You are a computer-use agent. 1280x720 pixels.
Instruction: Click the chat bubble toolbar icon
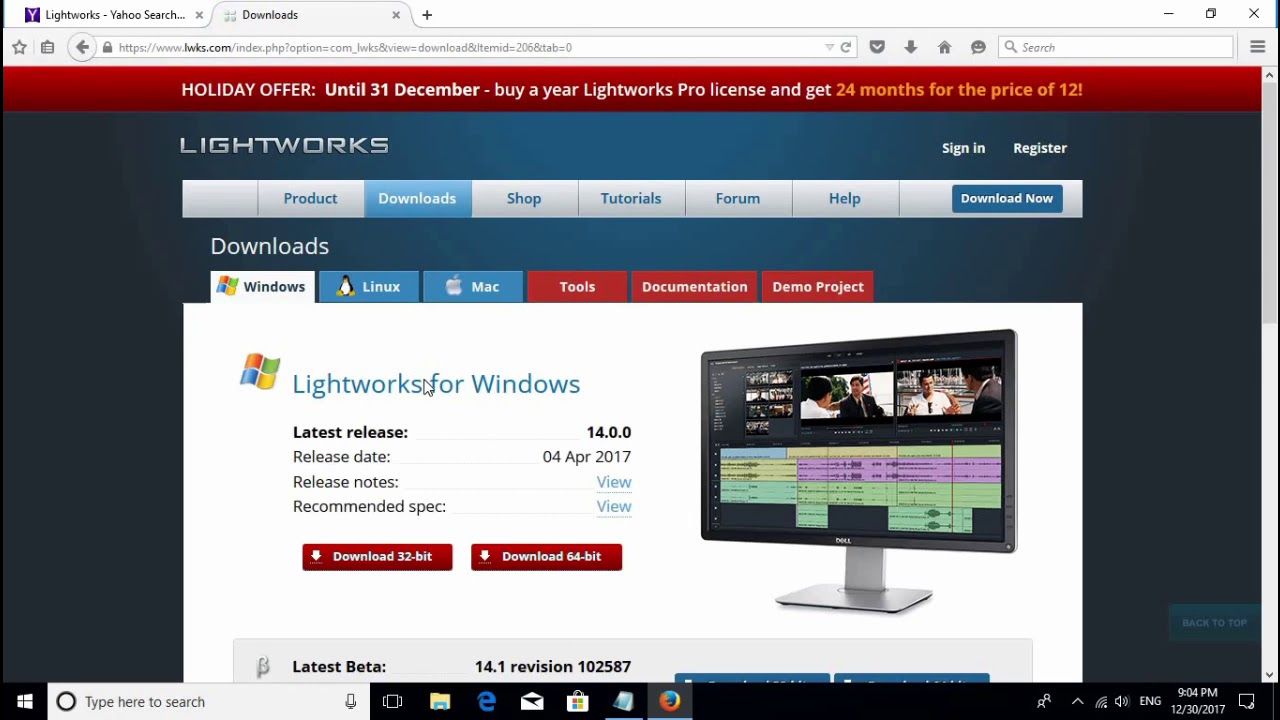pos(978,47)
